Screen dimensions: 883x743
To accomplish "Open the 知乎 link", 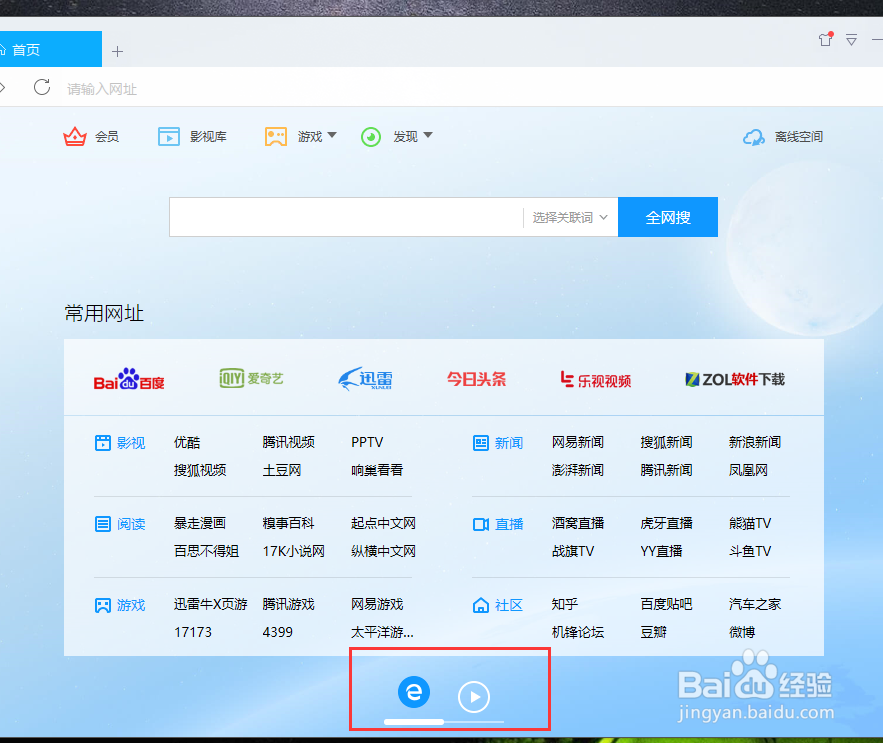I will [x=565, y=604].
